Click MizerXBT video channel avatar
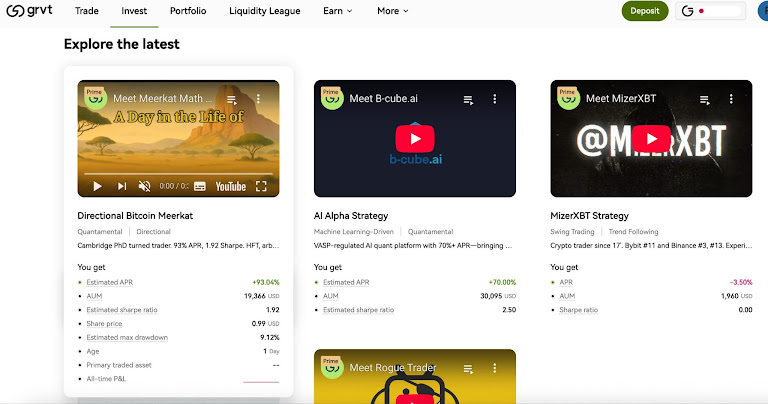The width and height of the screenshot is (768, 404). click(x=569, y=99)
